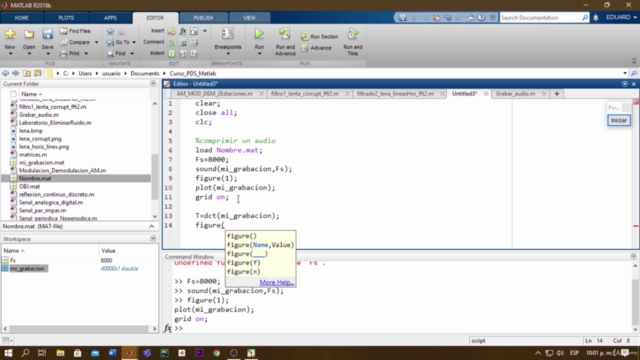Click the browse for folder icon

point(38,73)
